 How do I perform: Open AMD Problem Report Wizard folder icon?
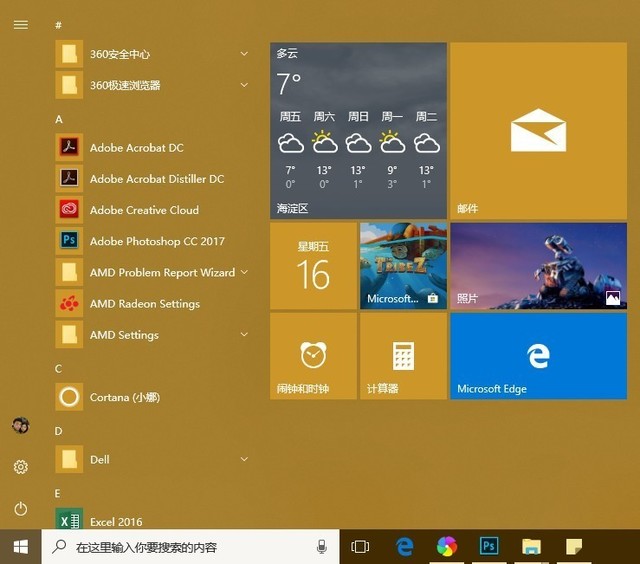pyautogui.click(x=69, y=272)
